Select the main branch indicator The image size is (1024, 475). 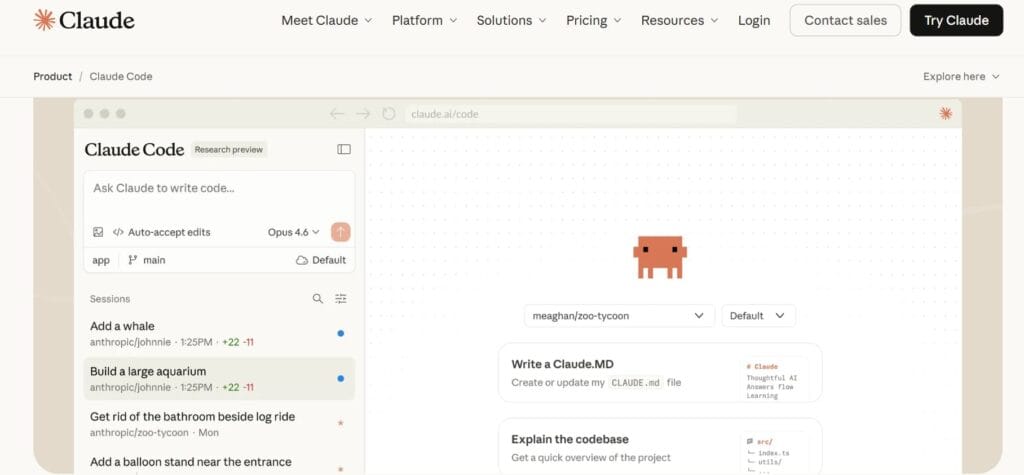147,260
